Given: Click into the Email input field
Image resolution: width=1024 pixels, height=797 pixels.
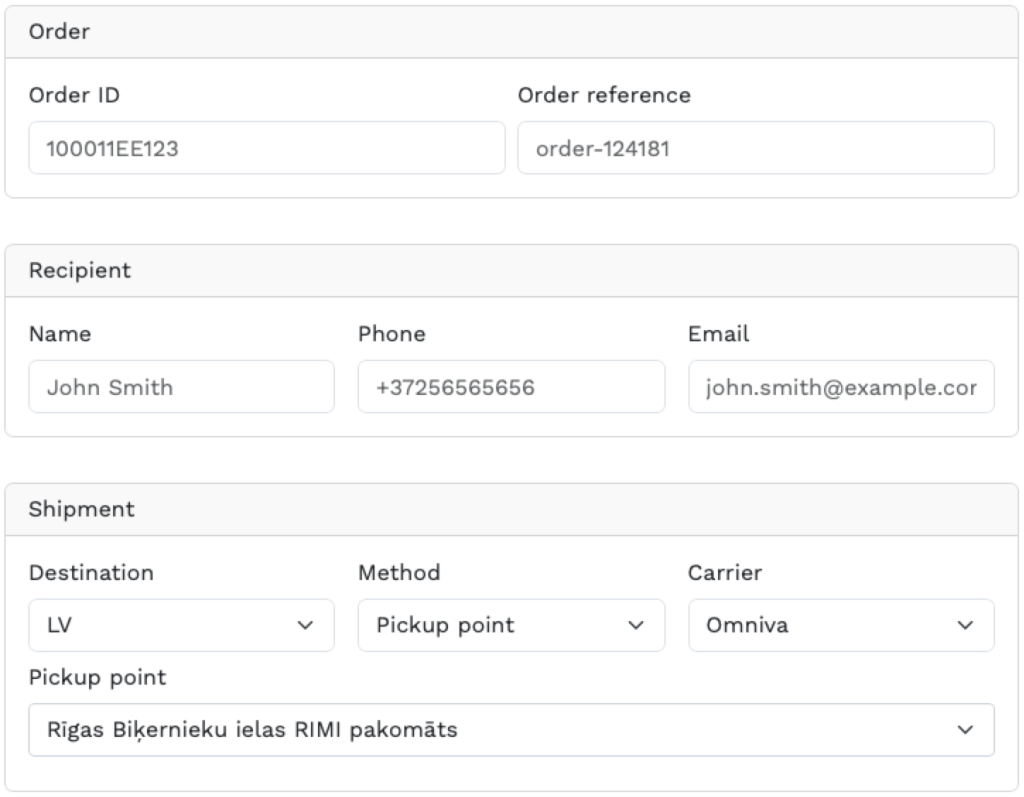Looking at the screenshot, I should [x=840, y=387].
